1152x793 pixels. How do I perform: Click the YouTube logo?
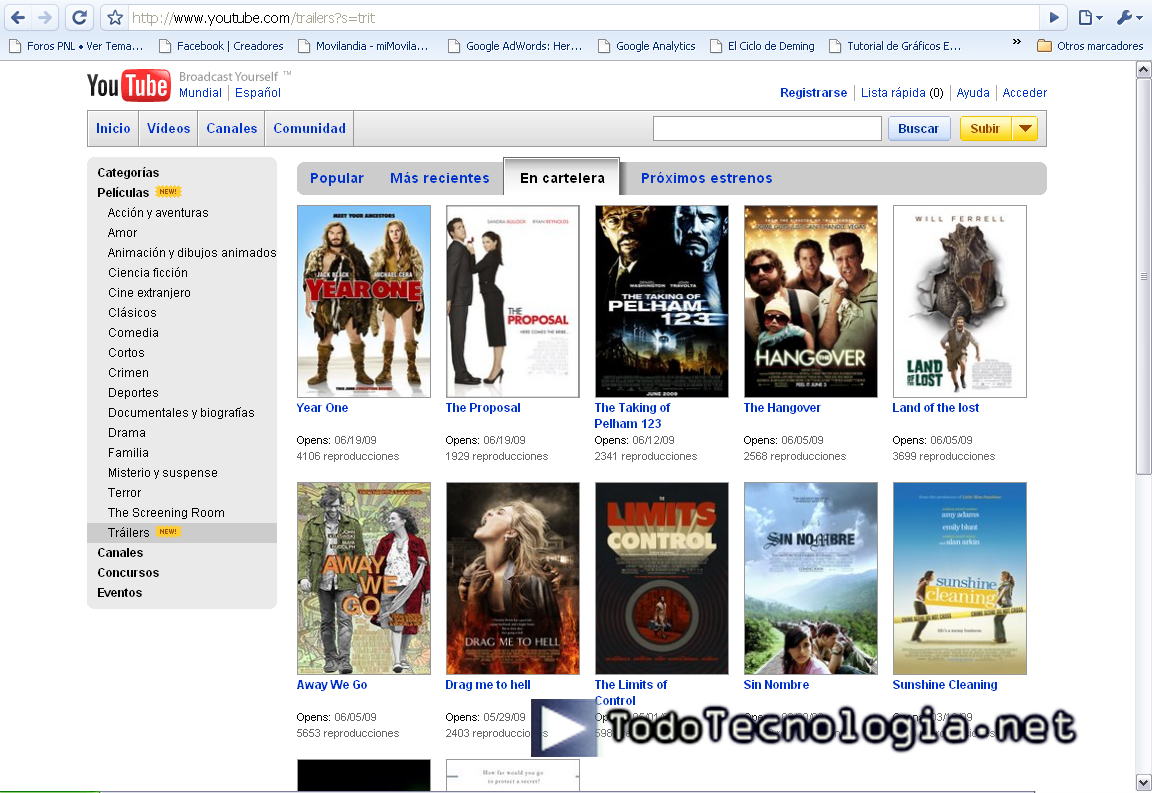click(x=129, y=85)
